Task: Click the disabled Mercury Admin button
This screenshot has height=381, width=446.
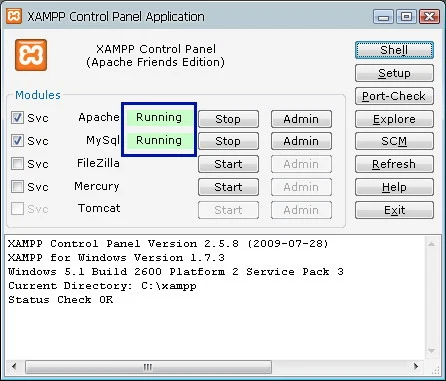Action: (x=301, y=187)
